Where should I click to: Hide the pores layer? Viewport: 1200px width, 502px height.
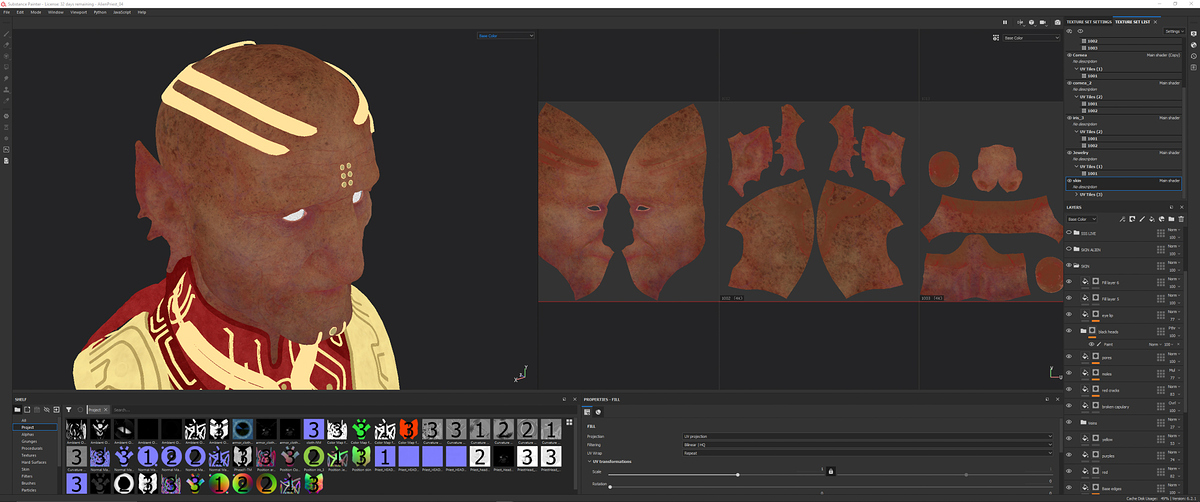tap(1069, 357)
